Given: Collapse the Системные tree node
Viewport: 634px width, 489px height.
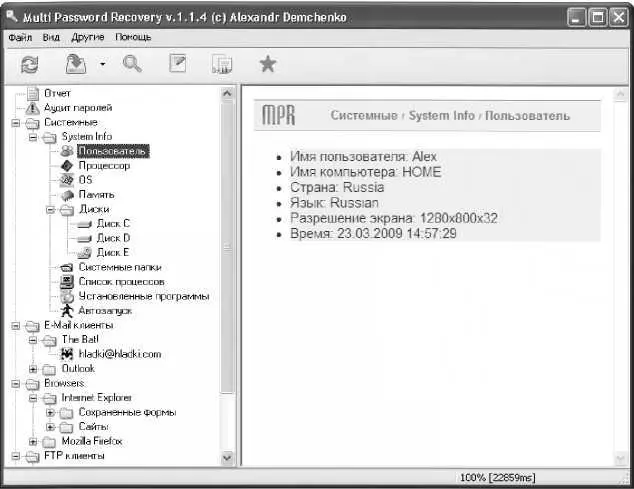Looking at the screenshot, I should click(x=15, y=123).
